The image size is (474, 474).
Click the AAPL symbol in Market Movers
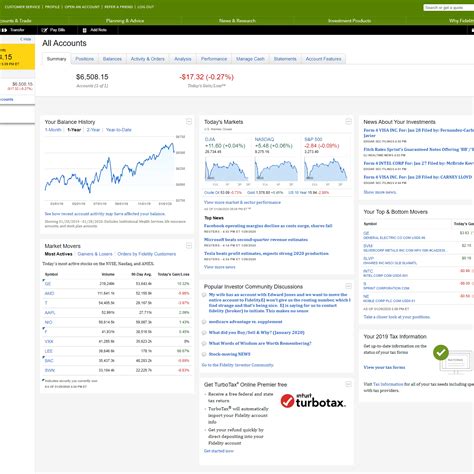click(50, 313)
